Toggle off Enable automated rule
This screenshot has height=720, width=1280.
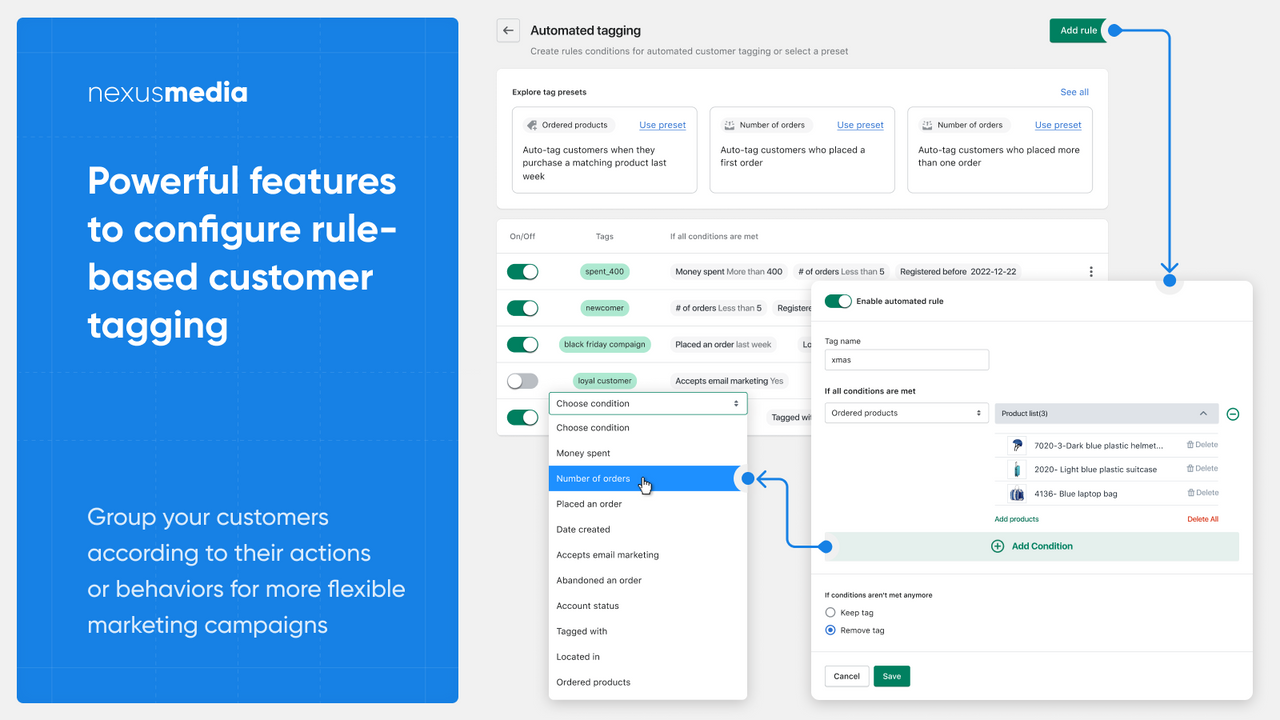pos(838,300)
